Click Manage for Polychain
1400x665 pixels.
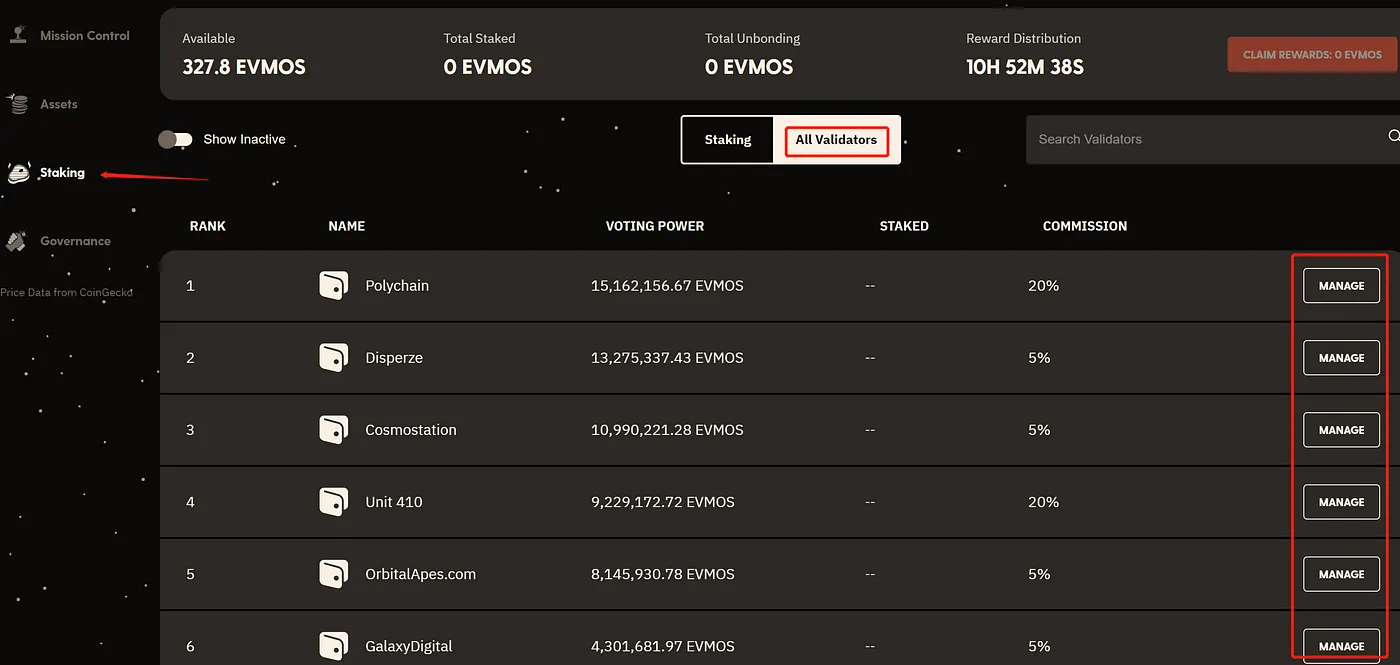click(x=1341, y=286)
